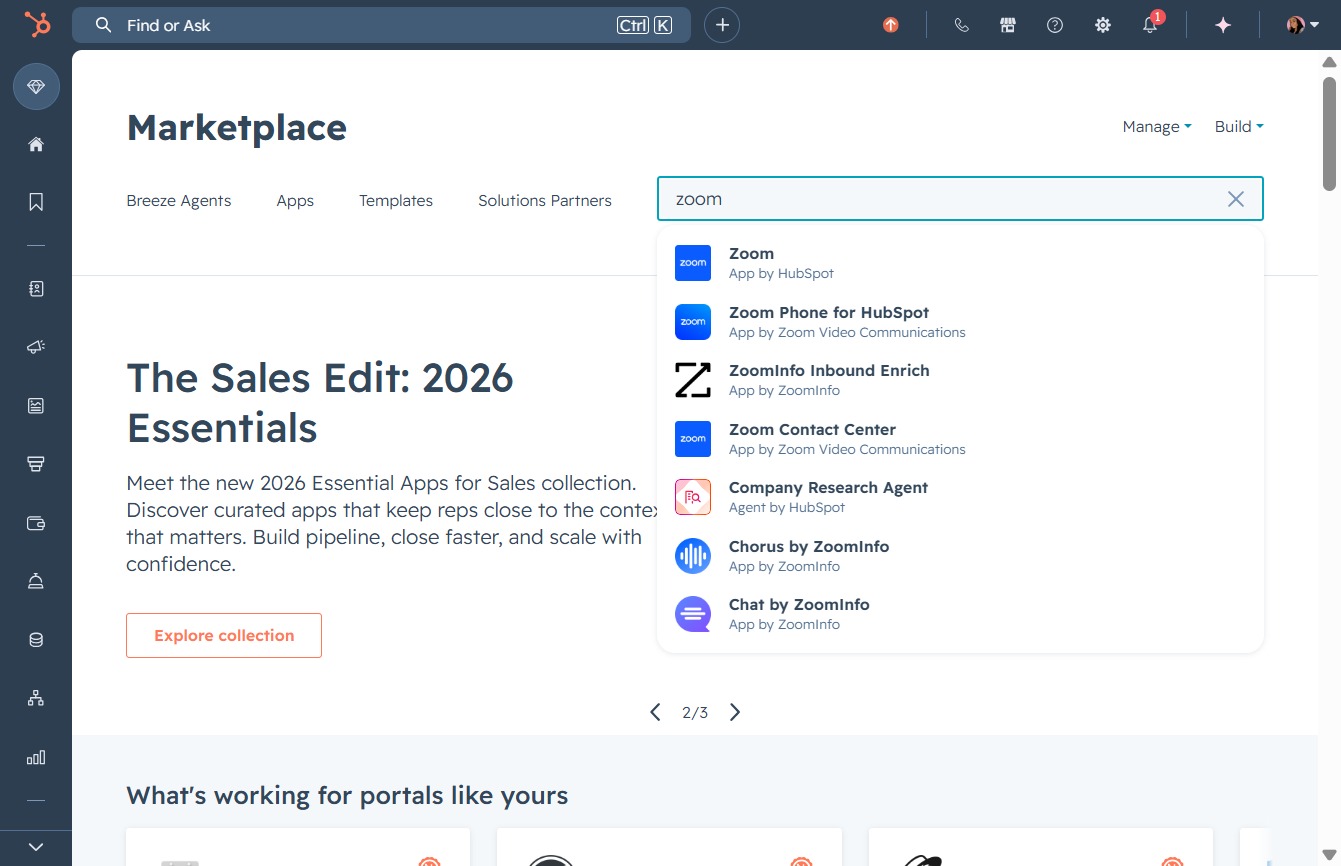
Task: Switch to the Breeze Agents tab
Action: pos(178,200)
